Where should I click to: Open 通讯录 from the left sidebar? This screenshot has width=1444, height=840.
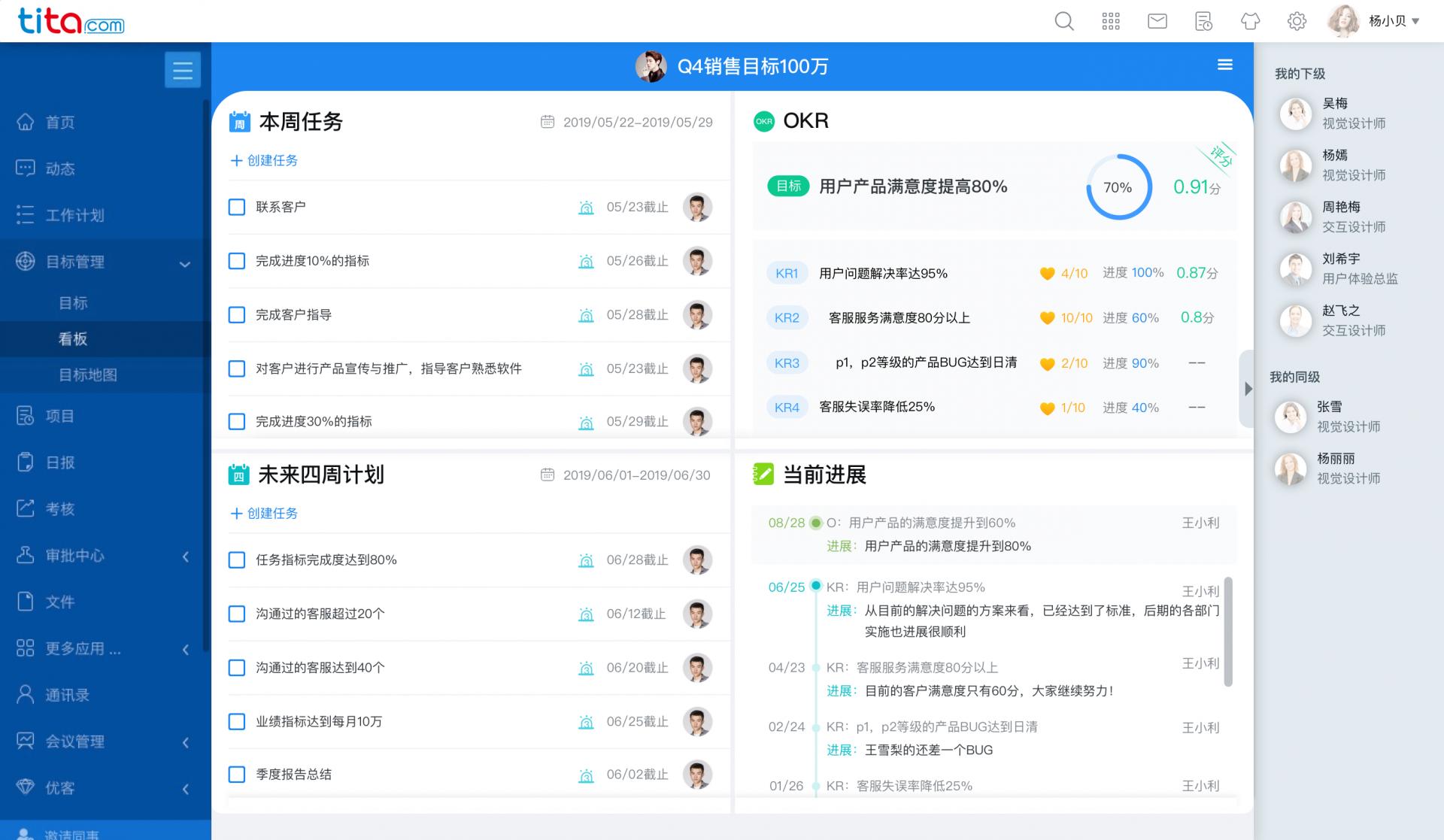click(60, 694)
